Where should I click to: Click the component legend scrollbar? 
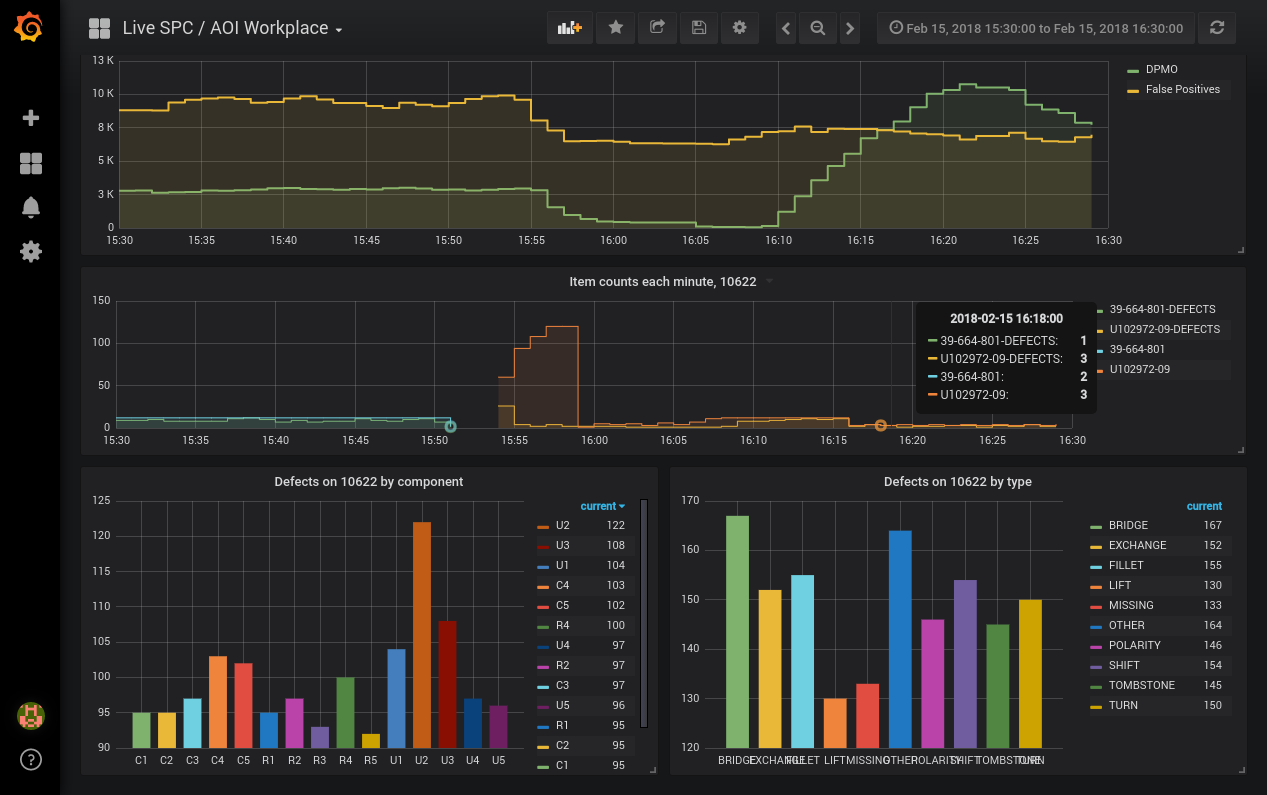pyautogui.click(x=644, y=613)
